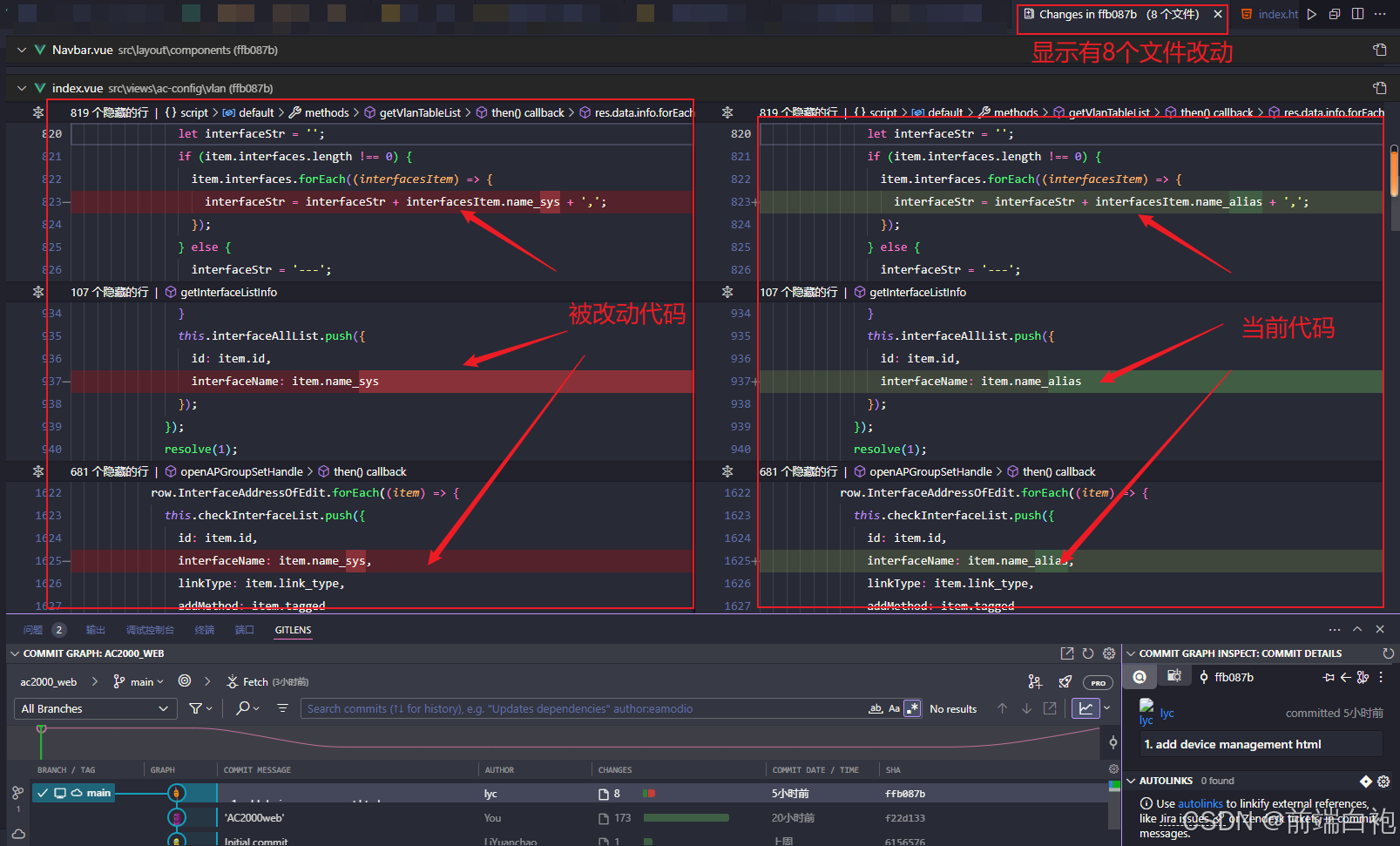
Task: Open the autolinks hyperlink
Action: pyautogui.click(x=1200, y=803)
